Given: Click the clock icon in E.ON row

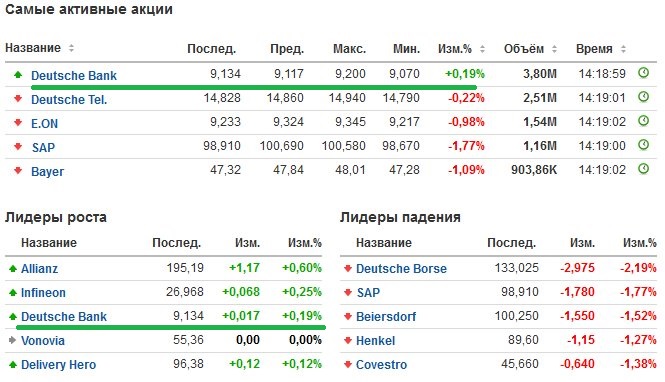Looking at the screenshot, I should (x=643, y=121).
